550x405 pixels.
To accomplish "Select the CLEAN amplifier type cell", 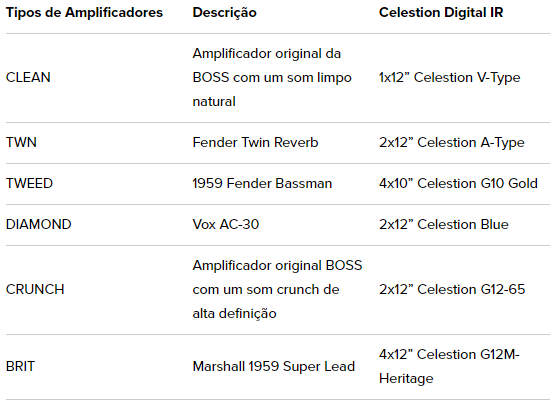I will (28, 77).
